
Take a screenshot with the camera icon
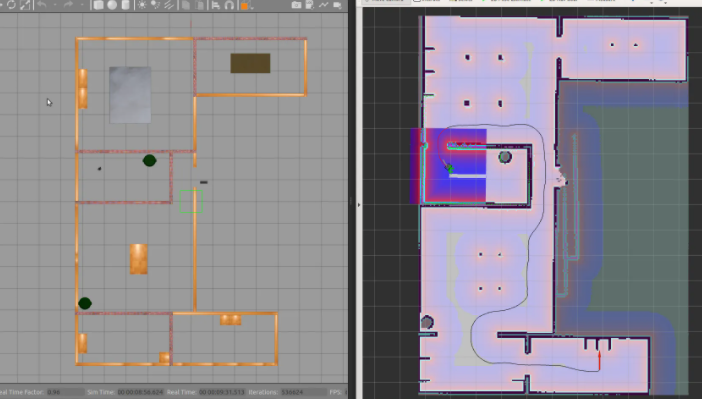pyautogui.click(x=296, y=5)
